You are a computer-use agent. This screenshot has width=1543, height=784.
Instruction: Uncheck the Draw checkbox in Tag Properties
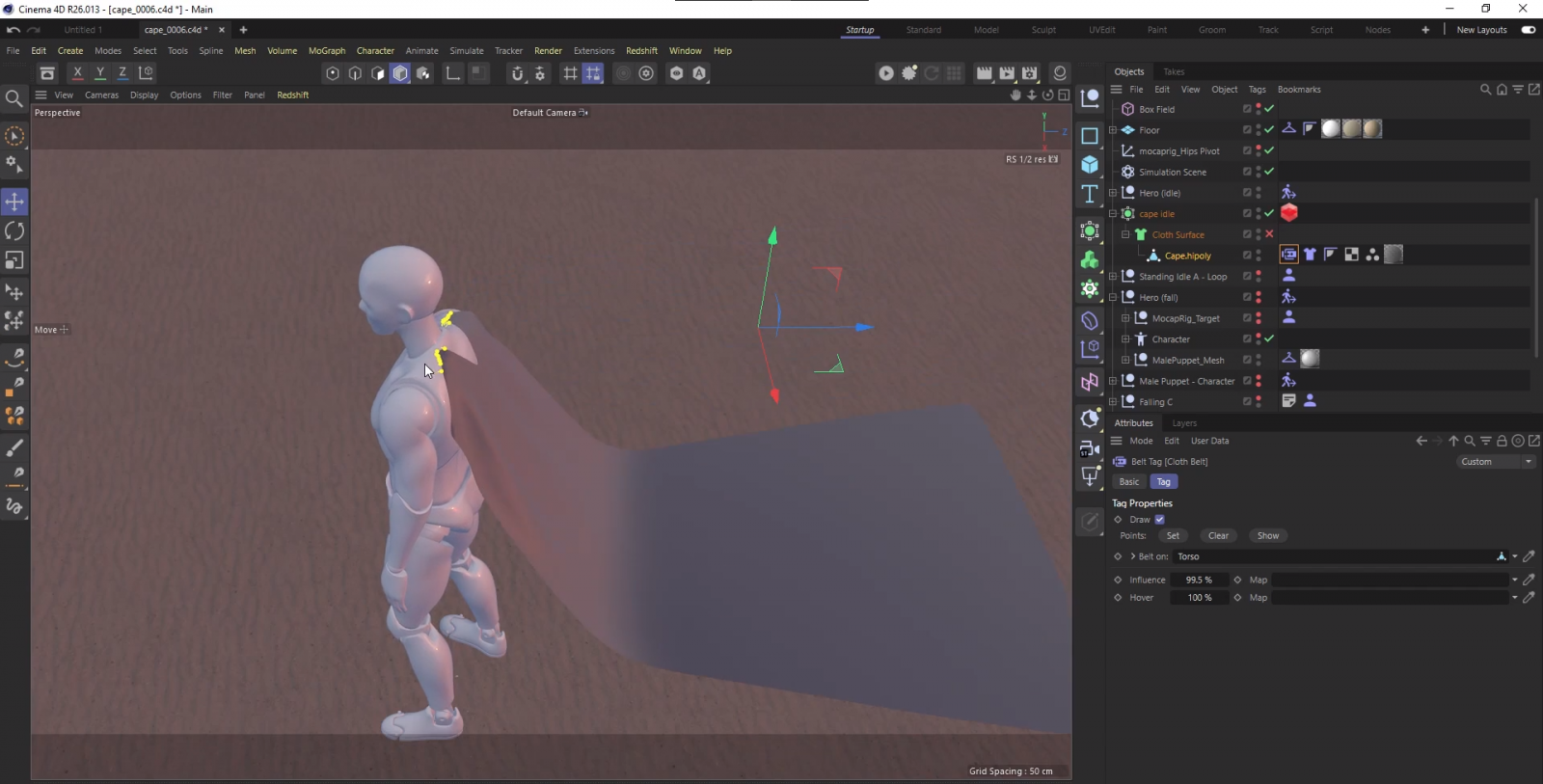click(x=1160, y=520)
